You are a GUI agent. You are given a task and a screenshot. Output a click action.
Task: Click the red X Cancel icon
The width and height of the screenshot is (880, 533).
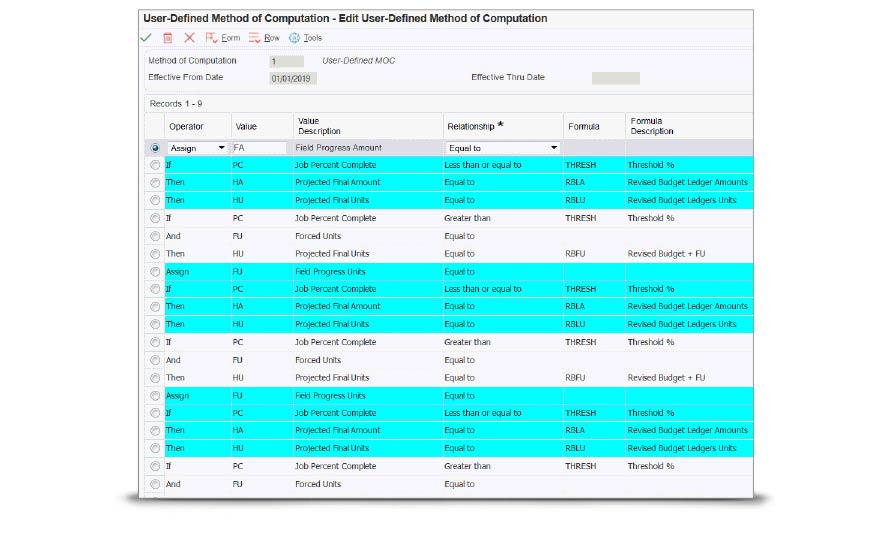point(189,38)
